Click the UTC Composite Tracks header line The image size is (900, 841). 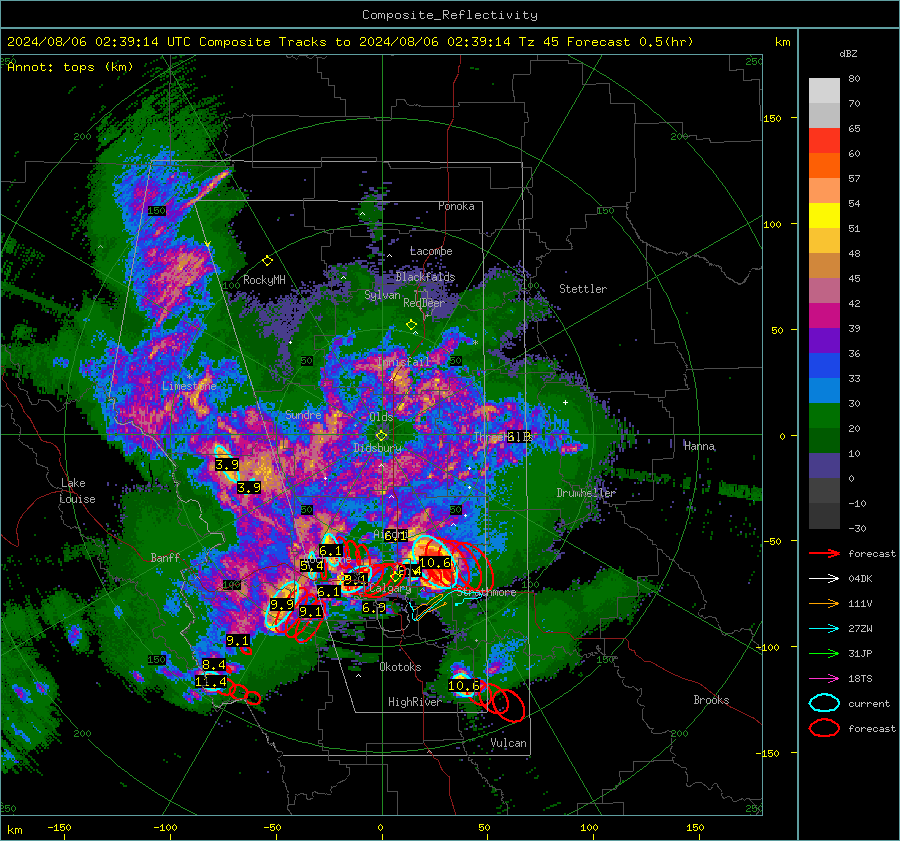pos(350,42)
